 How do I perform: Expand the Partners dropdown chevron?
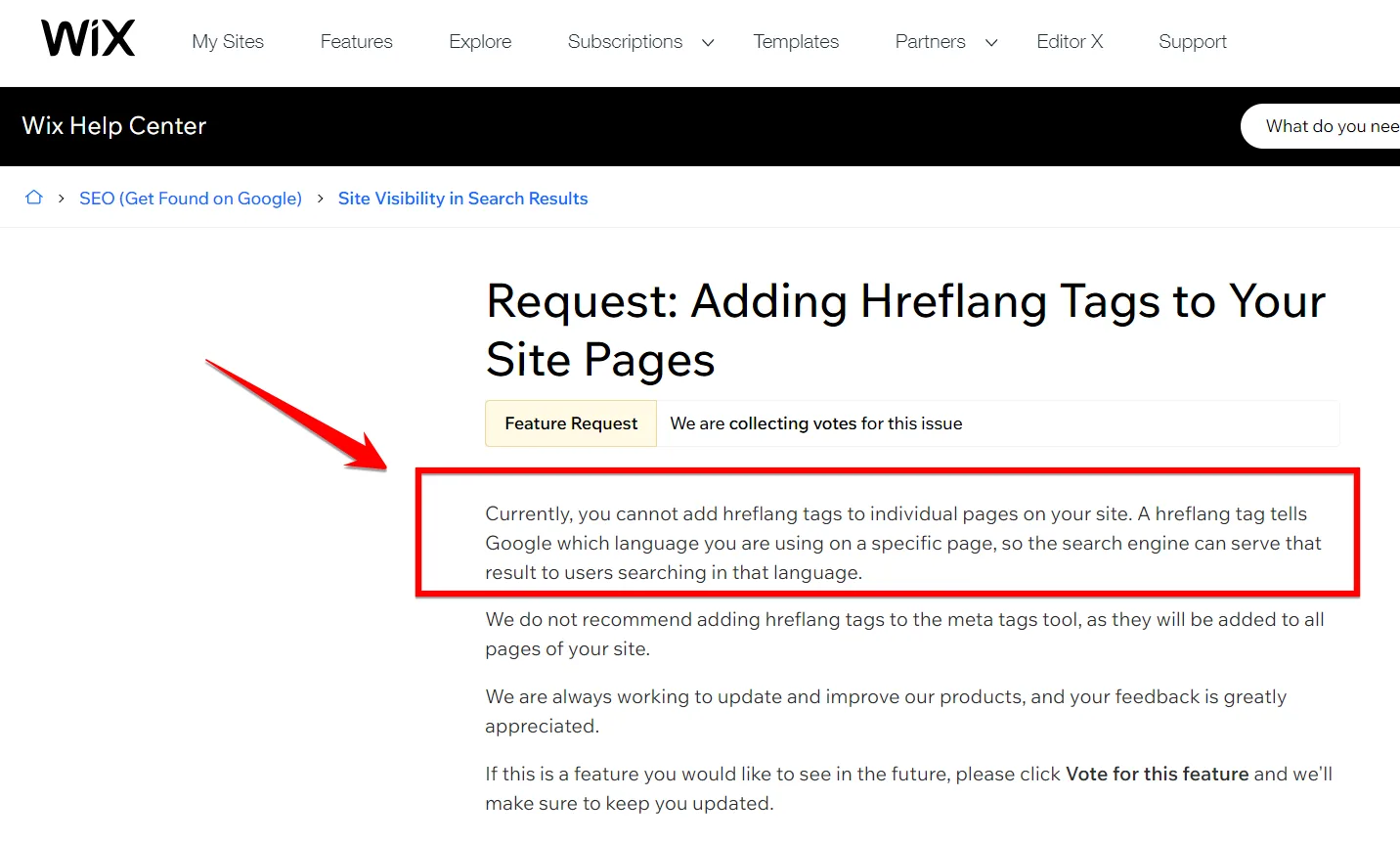[990, 43]
